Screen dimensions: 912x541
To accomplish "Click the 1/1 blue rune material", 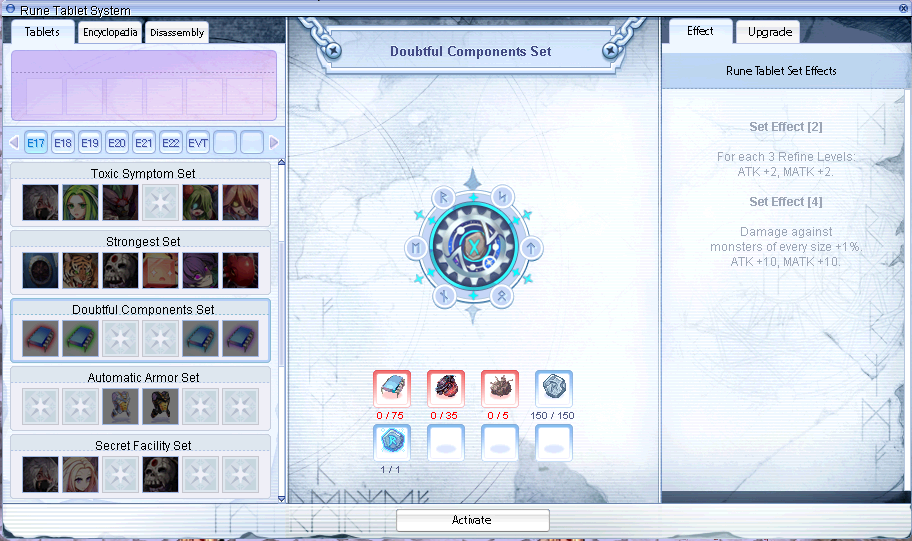I will pos(392,441).
